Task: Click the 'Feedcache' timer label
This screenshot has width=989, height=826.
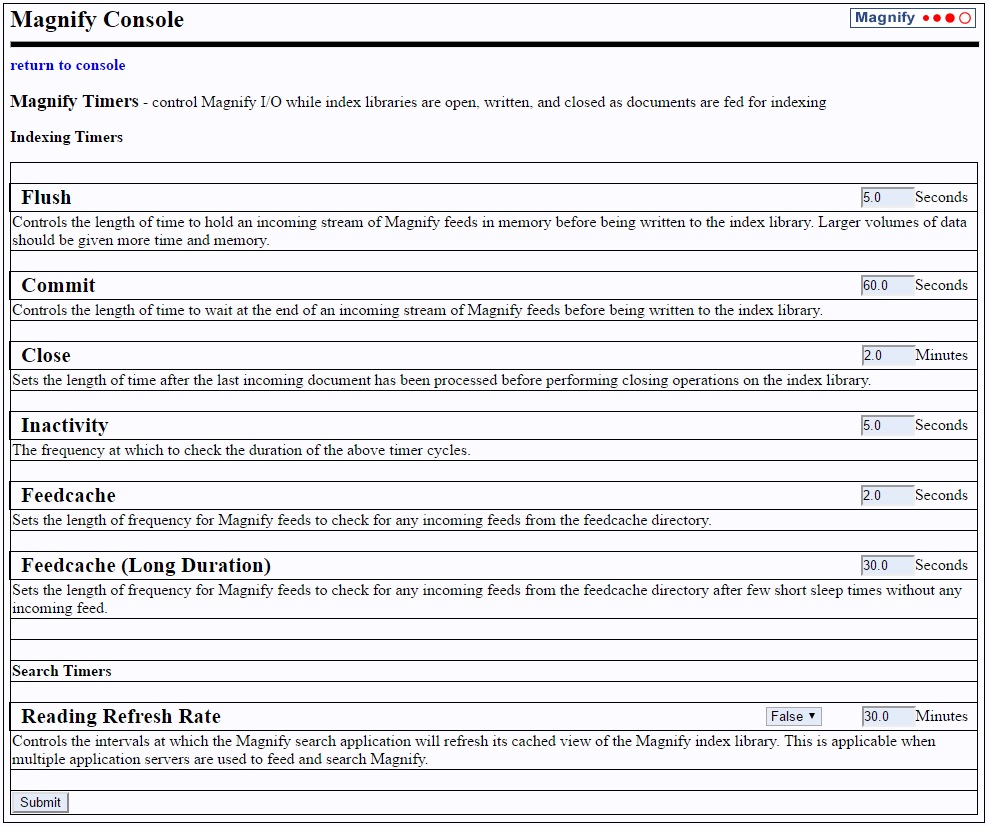Action: click(68, 495)
